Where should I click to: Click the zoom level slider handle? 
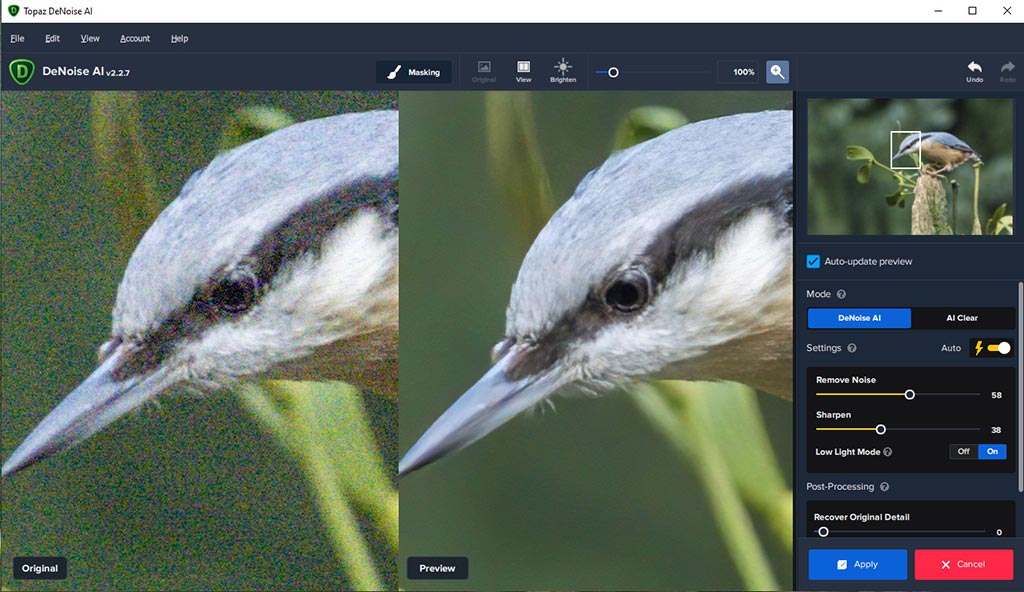point(613,73)
